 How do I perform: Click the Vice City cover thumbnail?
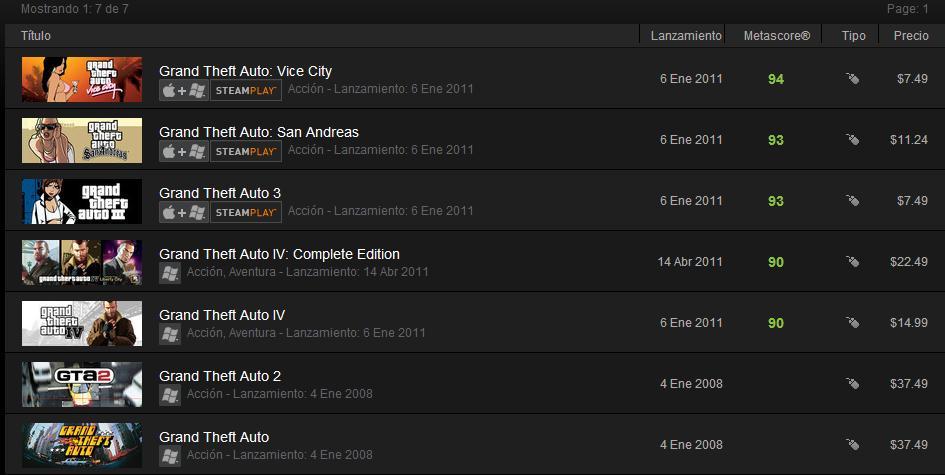pyautogui.click(x=82, y=80)
